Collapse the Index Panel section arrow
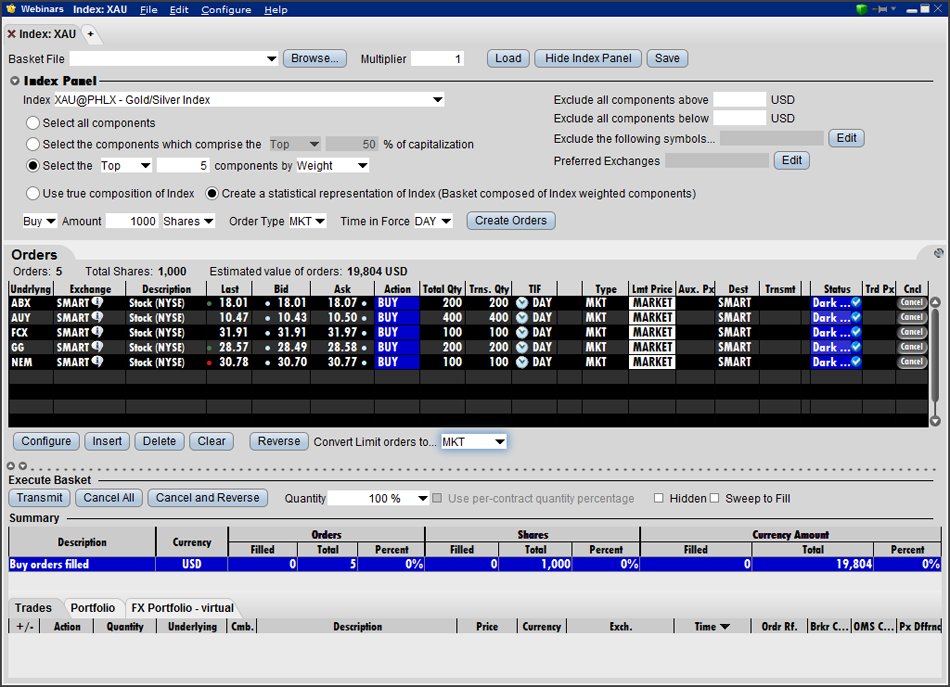 click(x=15, y=81)
